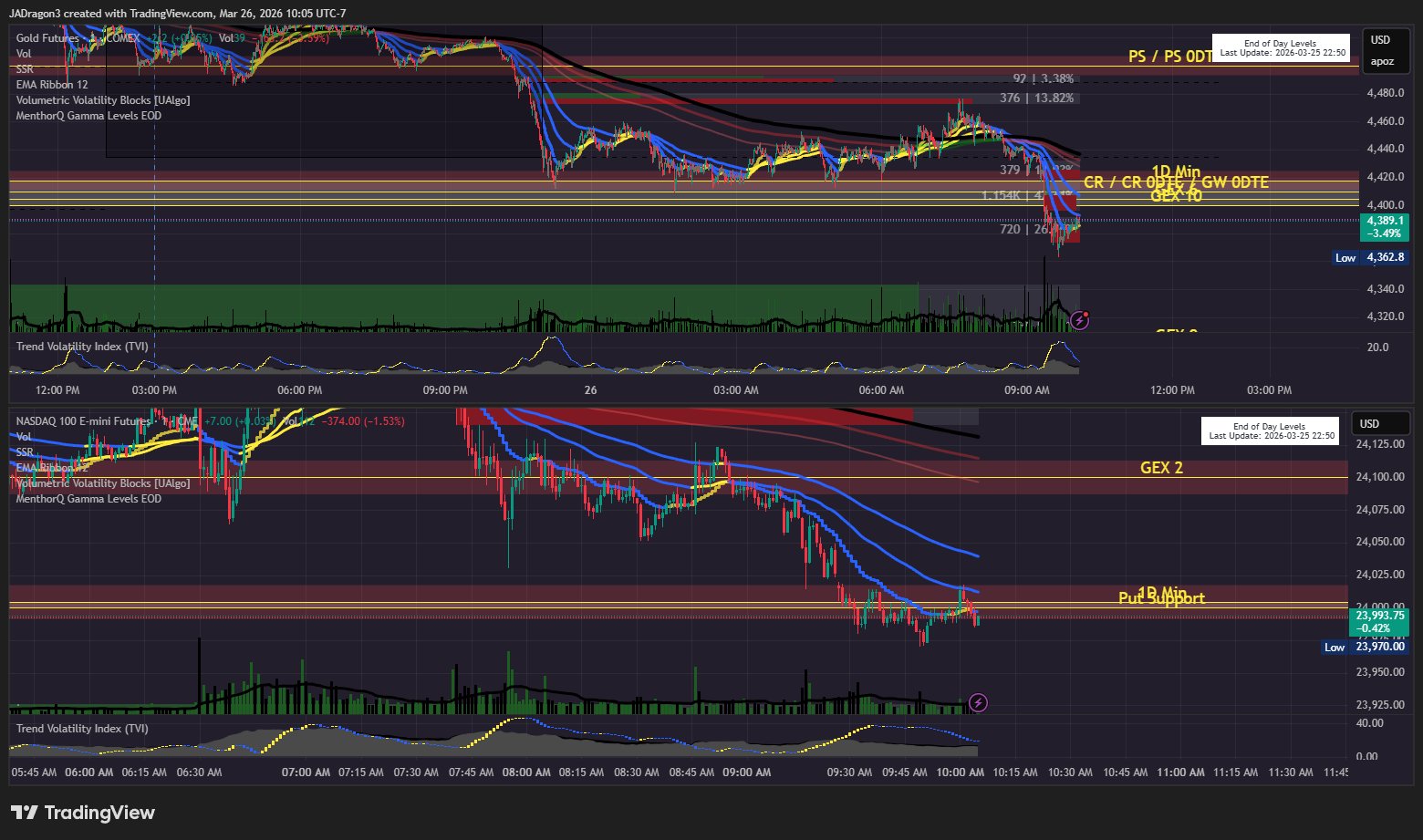Screen dimensions: 1423x840
Task: Click 11:00 AM on the Nasdaq time axis
Action: point(1180,773)
